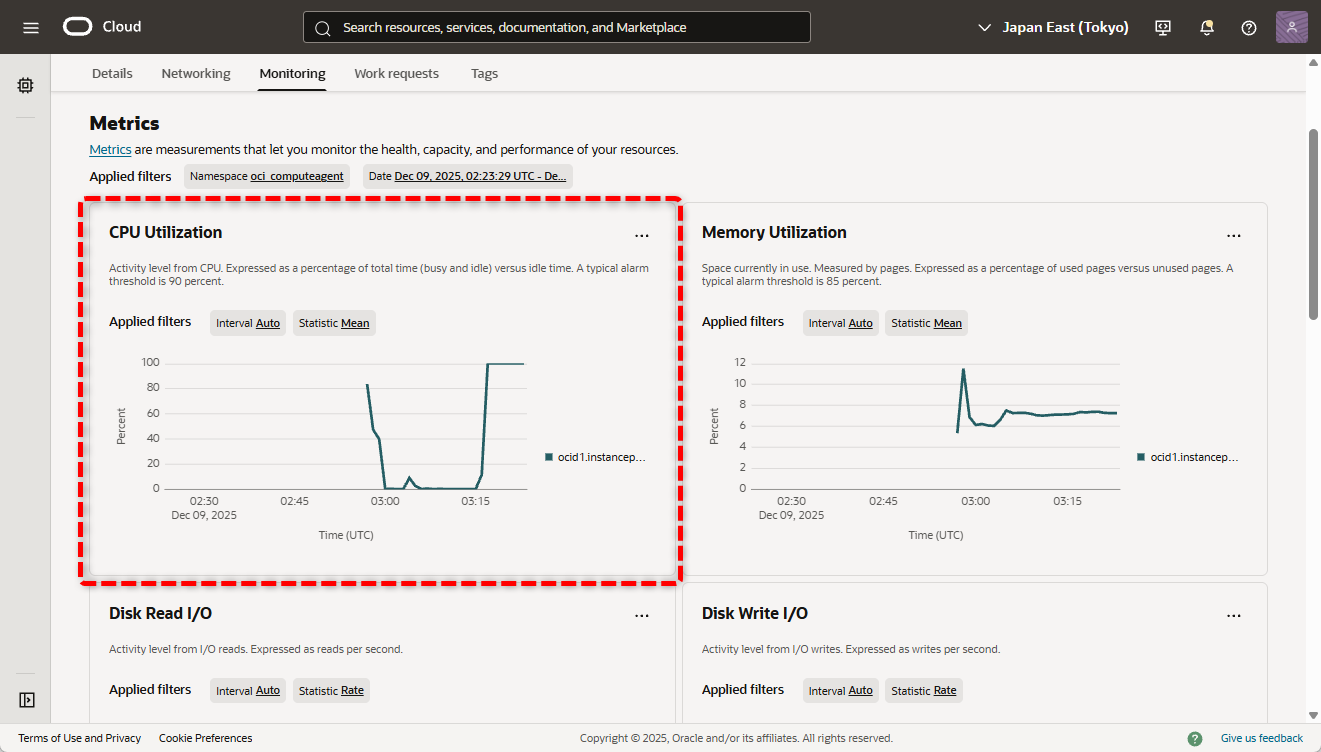This screenshot has height=752, width=1321.
Task: Open the help question mark menu
Action: 1248,28
